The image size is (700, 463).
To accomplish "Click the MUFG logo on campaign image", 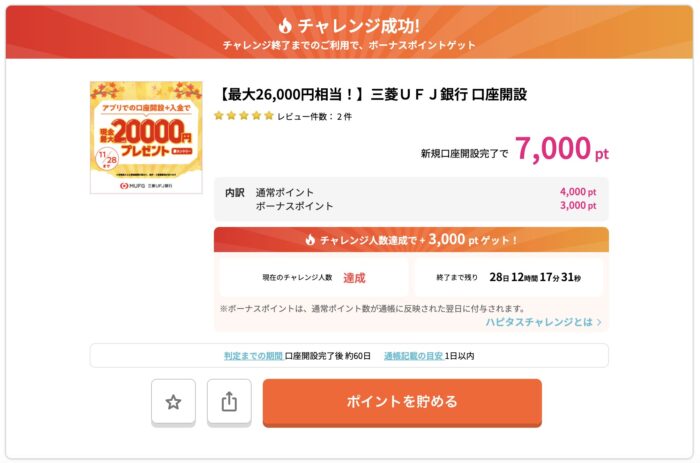I will tap(127, 186).
